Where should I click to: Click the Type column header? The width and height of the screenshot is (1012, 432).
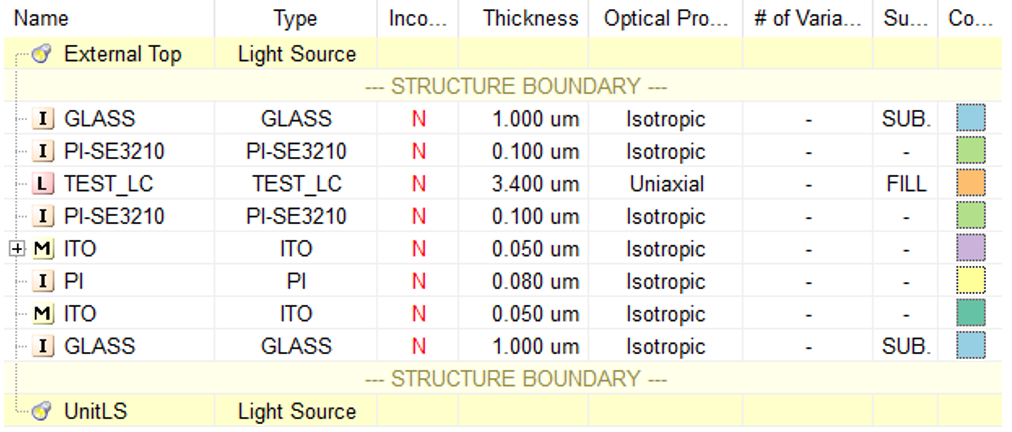(295, 19)
